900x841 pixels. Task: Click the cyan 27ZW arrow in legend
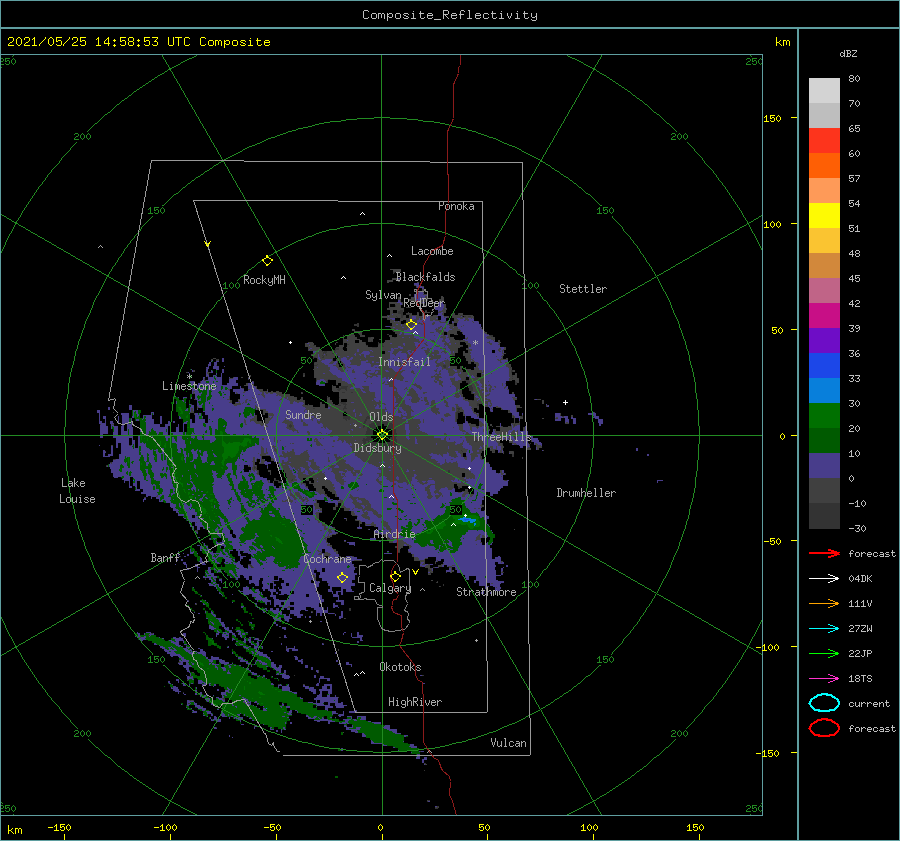(824, 629)
